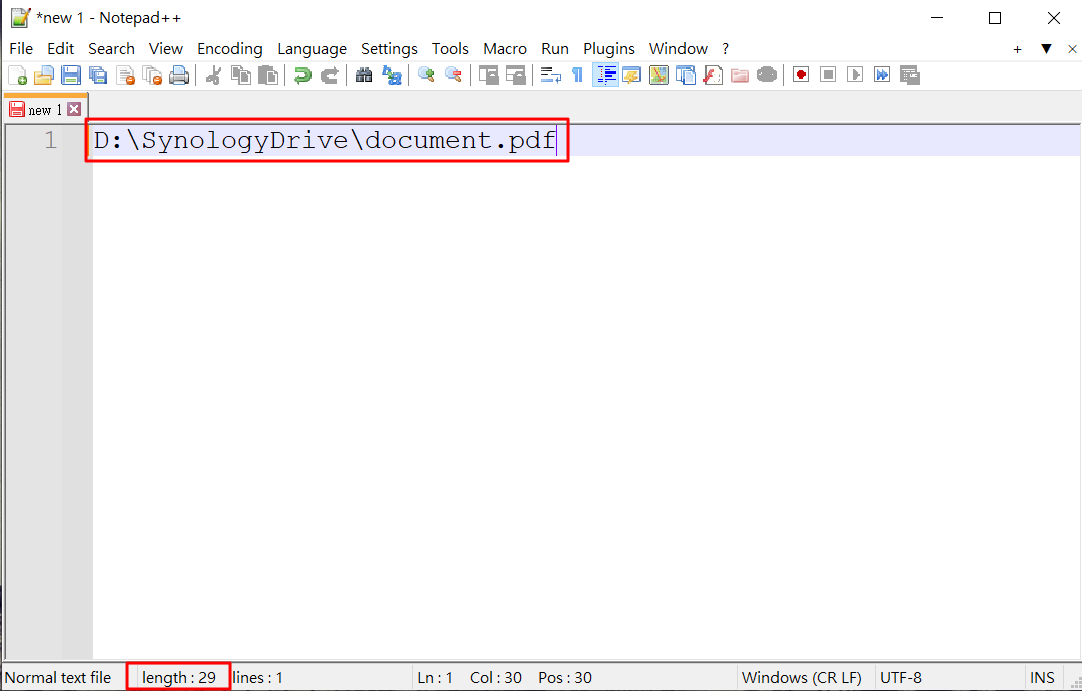This screenshot has width=1082, height=691.
Task: Open the File menu
Action: click(x=21, y=49)
